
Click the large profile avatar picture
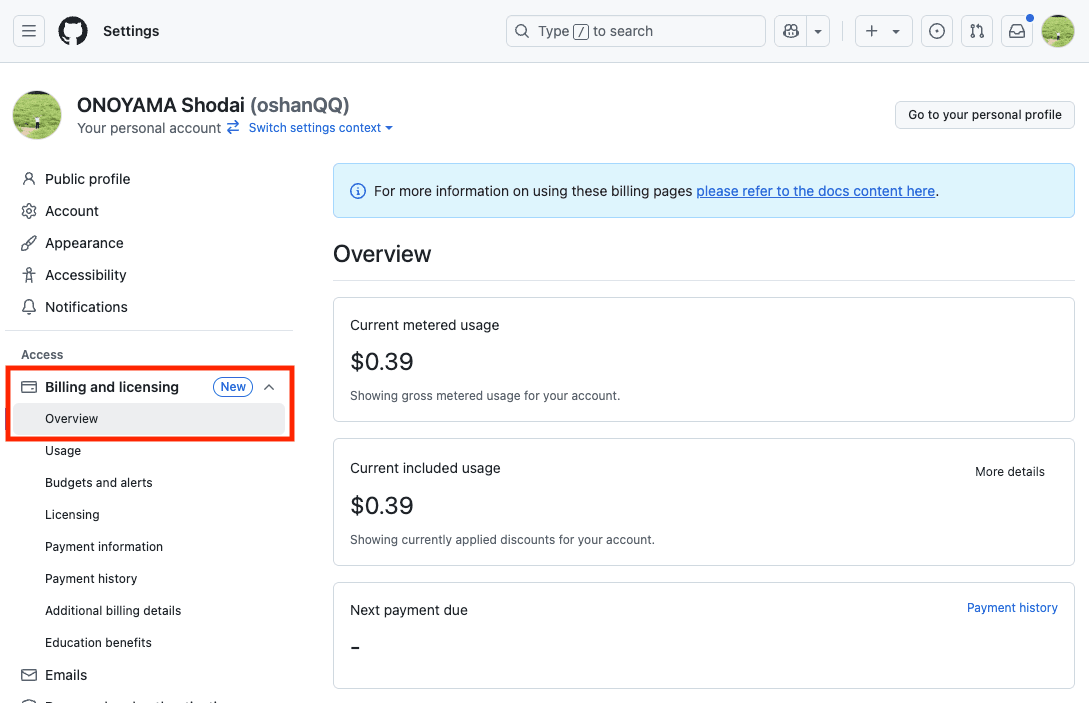click(37, 115)
